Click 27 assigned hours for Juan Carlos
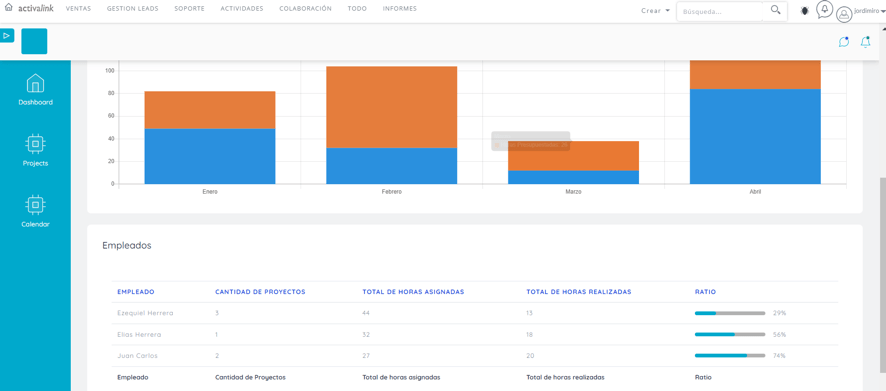886x391 pixels. coord(366,356)
